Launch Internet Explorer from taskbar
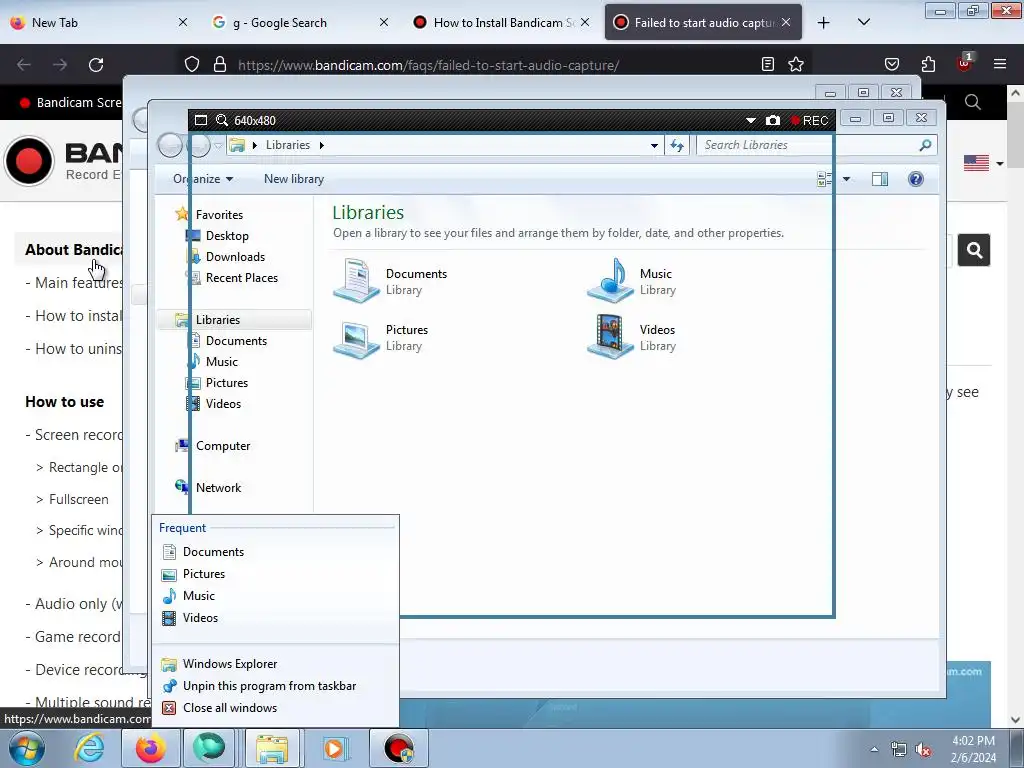 pos(89,748)
